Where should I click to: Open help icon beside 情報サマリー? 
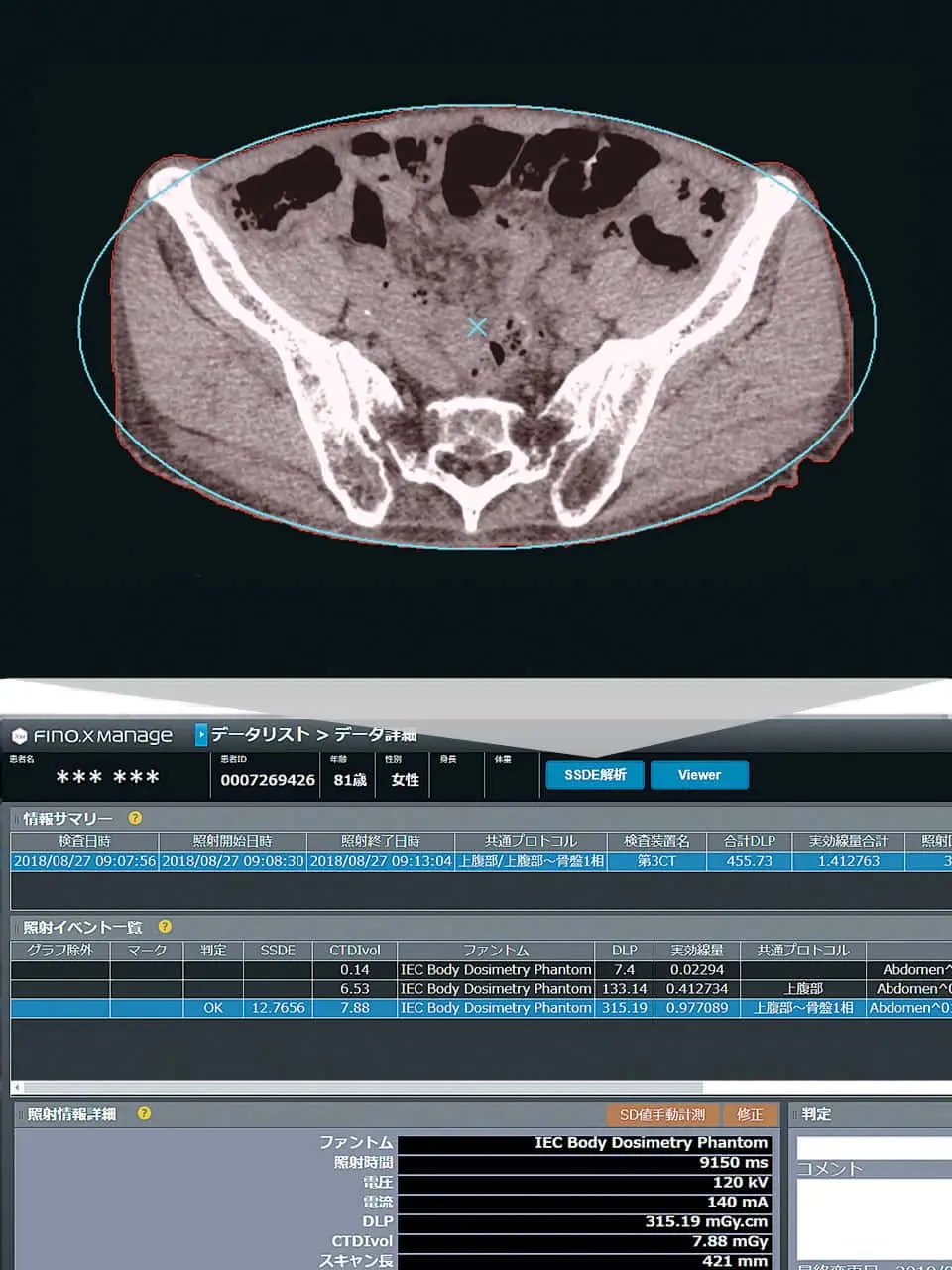pos(136,819)
